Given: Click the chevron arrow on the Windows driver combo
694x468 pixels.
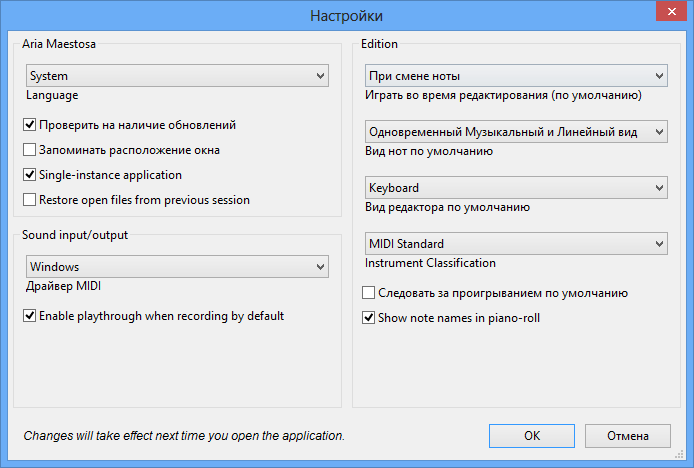Looking at the screenshot, I should [x=320, y=267].
